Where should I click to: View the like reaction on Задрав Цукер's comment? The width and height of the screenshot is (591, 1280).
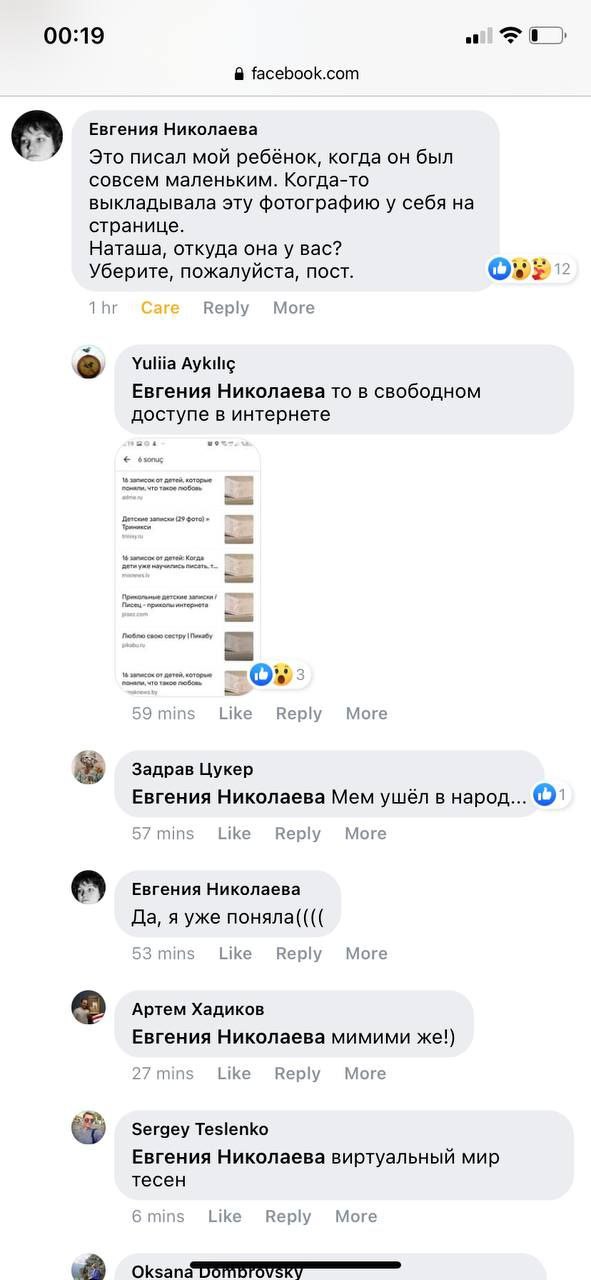[x=552, y=795]
